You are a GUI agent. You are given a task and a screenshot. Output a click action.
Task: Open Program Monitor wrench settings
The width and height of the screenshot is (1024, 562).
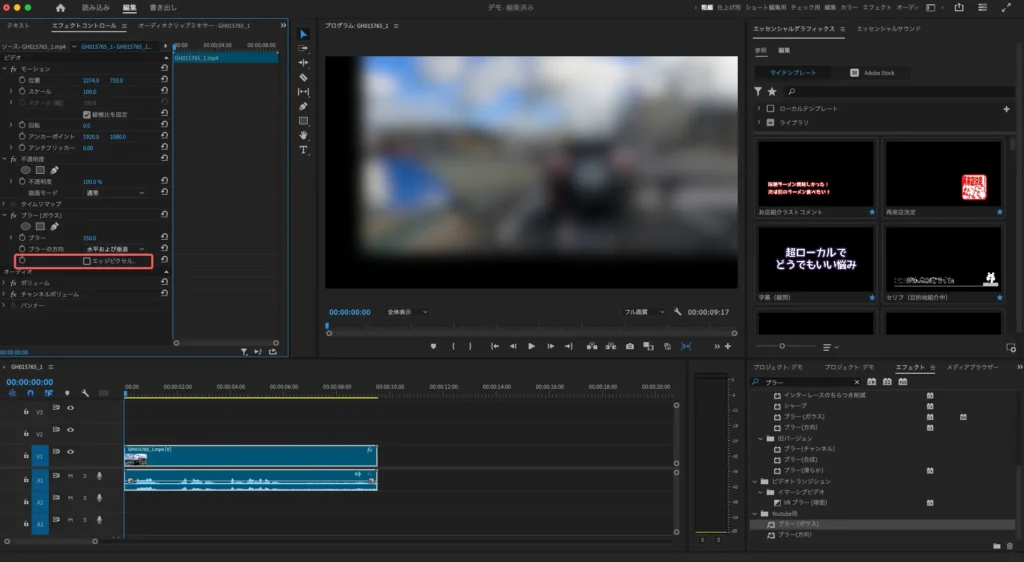[x=678, y=312]
